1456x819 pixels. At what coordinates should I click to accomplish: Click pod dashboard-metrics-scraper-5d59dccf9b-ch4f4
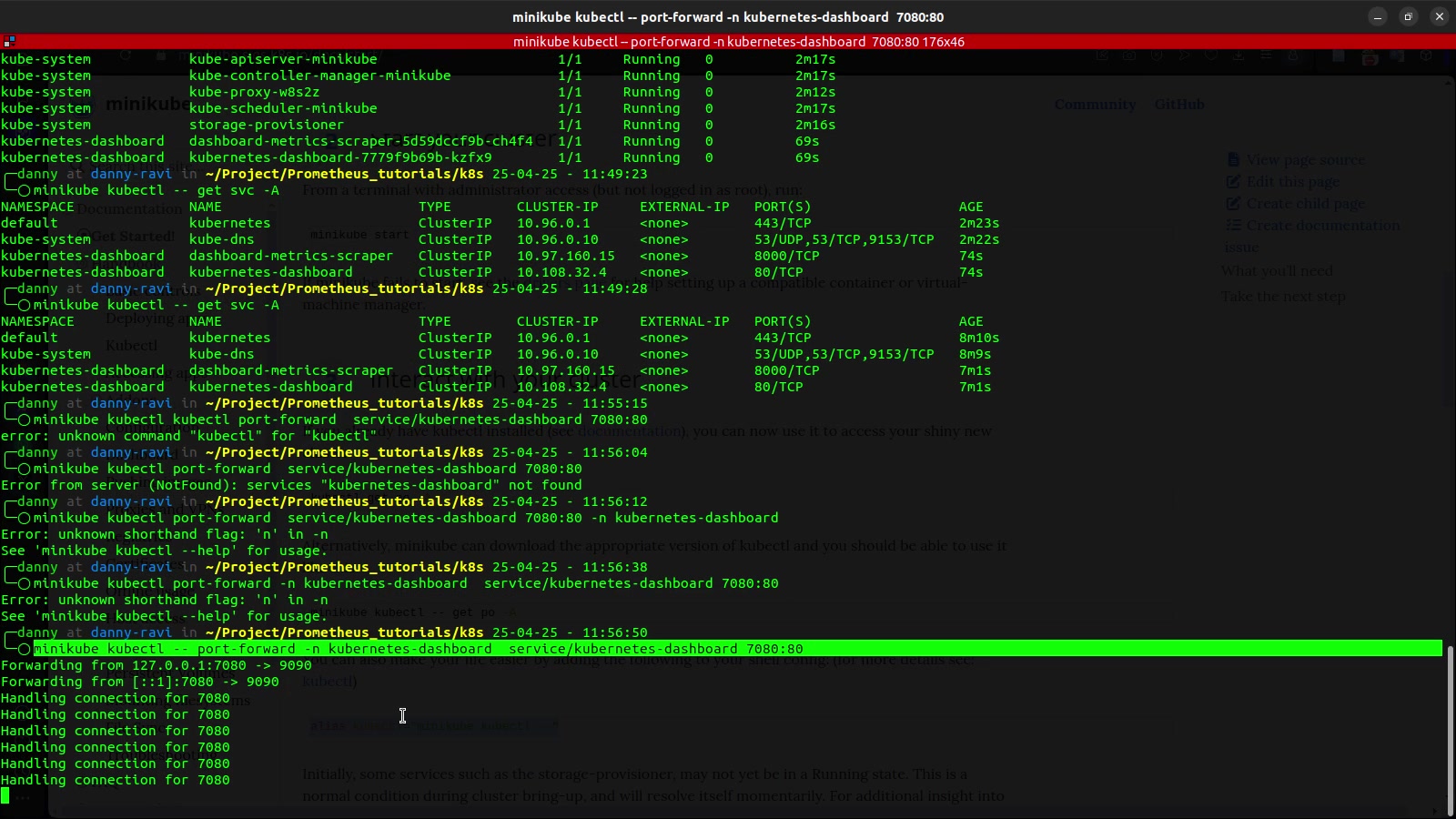361,141
